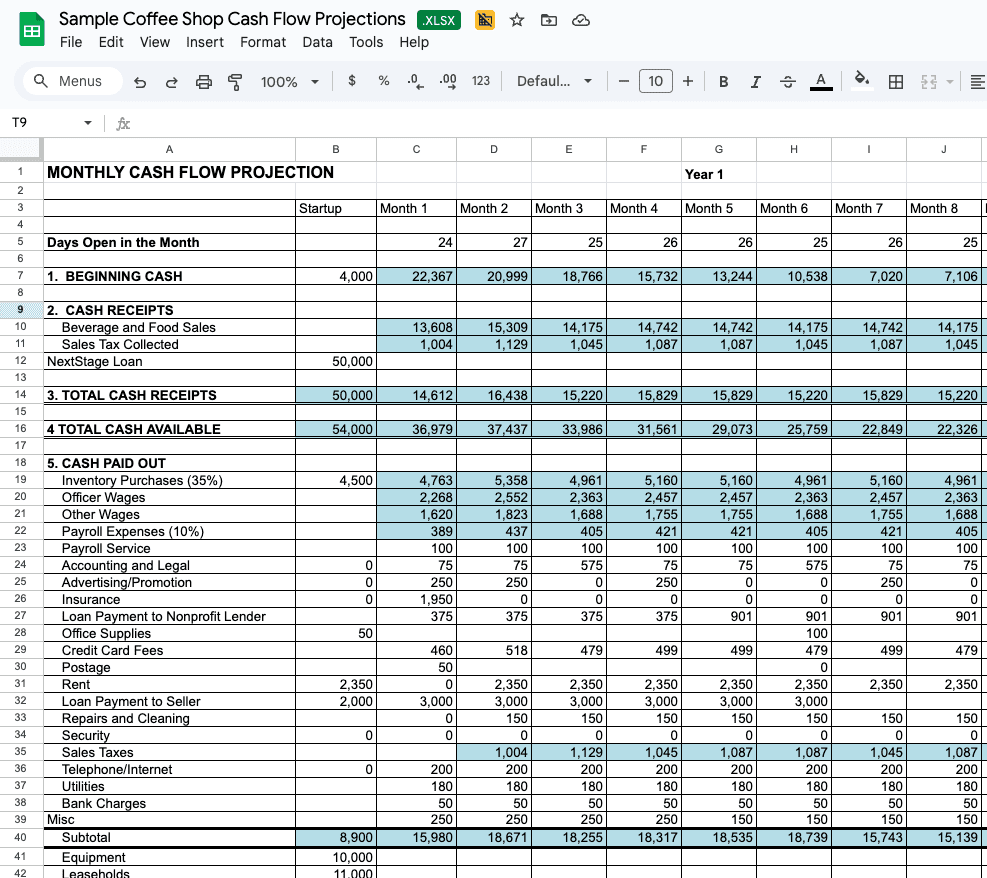Open the Format menu
Viewport: 987px width, 878px height.
tap(262, 42)
